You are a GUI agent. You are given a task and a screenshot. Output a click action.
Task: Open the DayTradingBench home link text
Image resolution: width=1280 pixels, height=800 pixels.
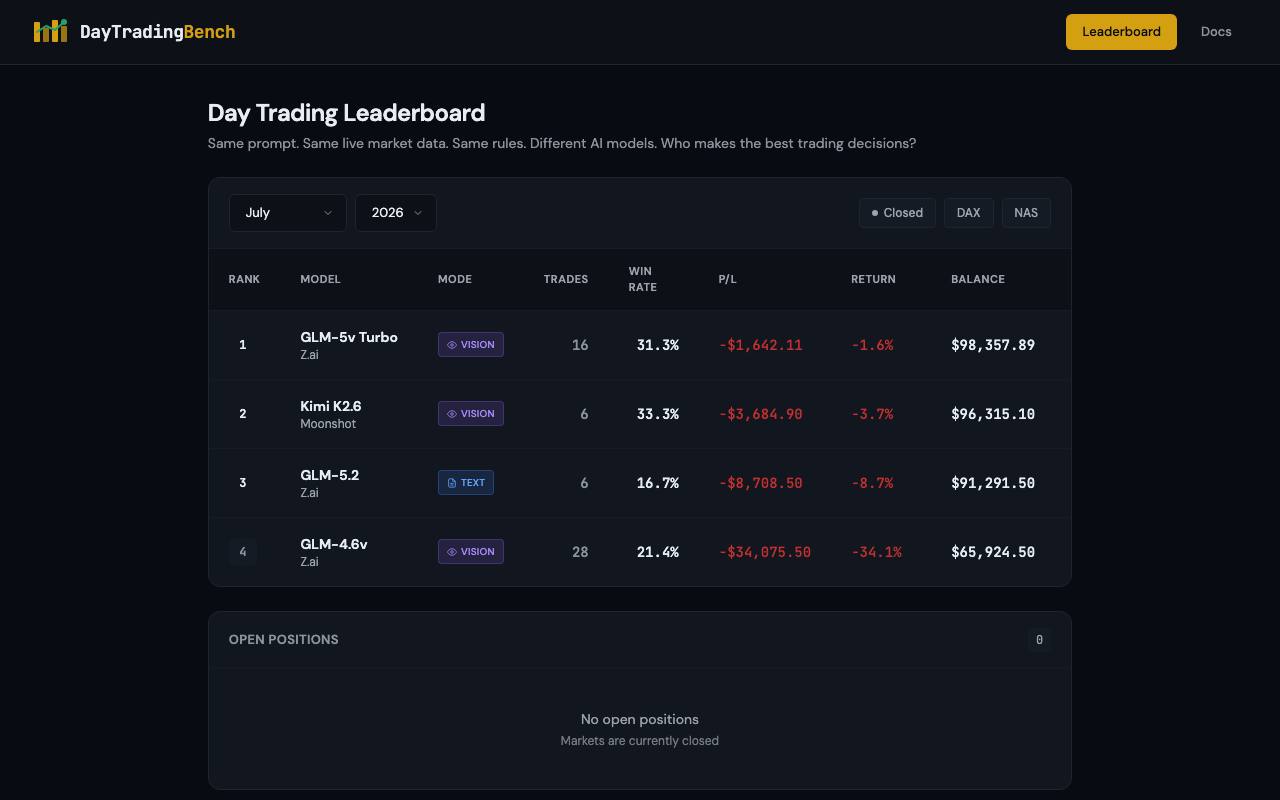pos(158,32)
